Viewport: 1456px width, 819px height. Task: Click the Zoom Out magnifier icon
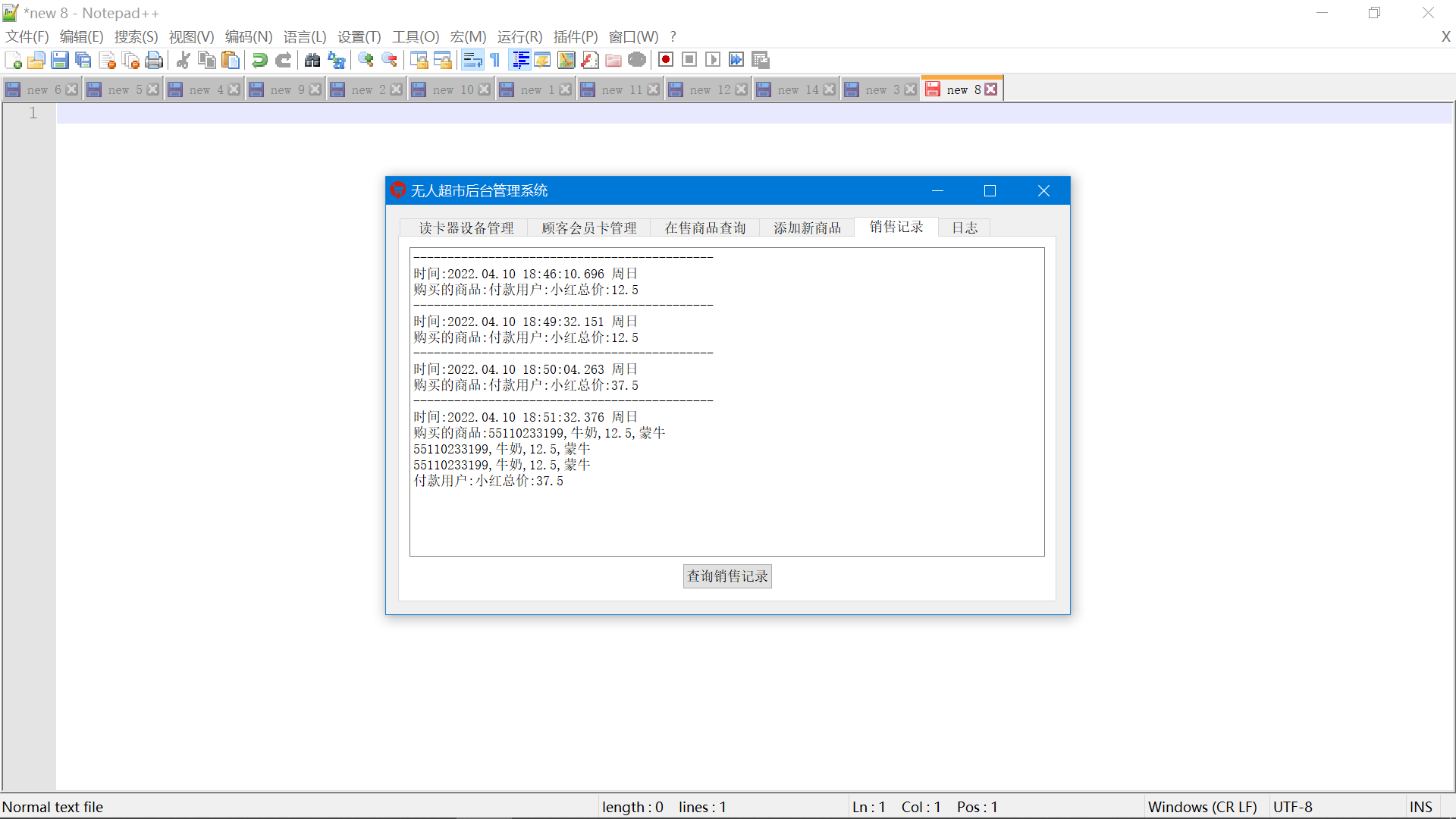[389, 60]
